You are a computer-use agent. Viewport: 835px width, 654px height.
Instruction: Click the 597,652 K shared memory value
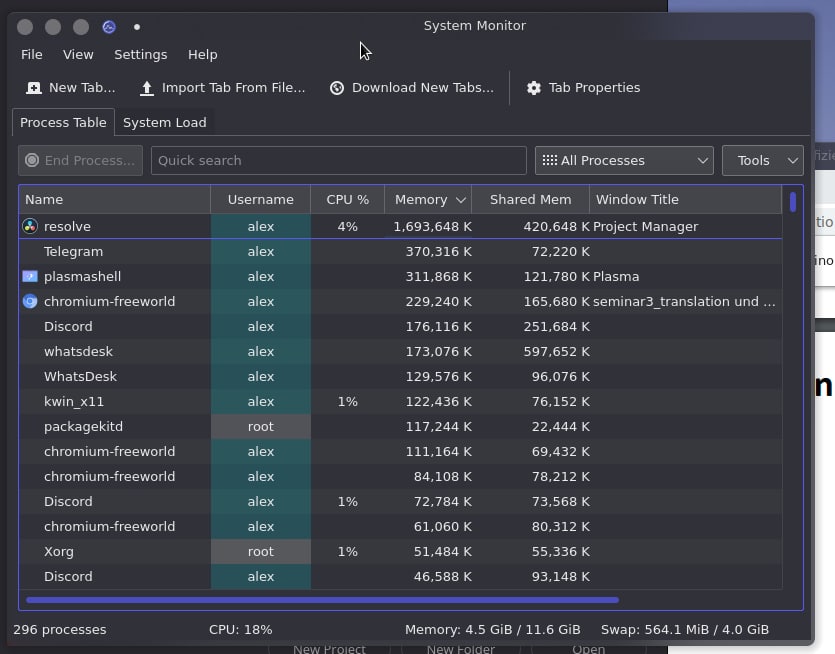[556, 351]
